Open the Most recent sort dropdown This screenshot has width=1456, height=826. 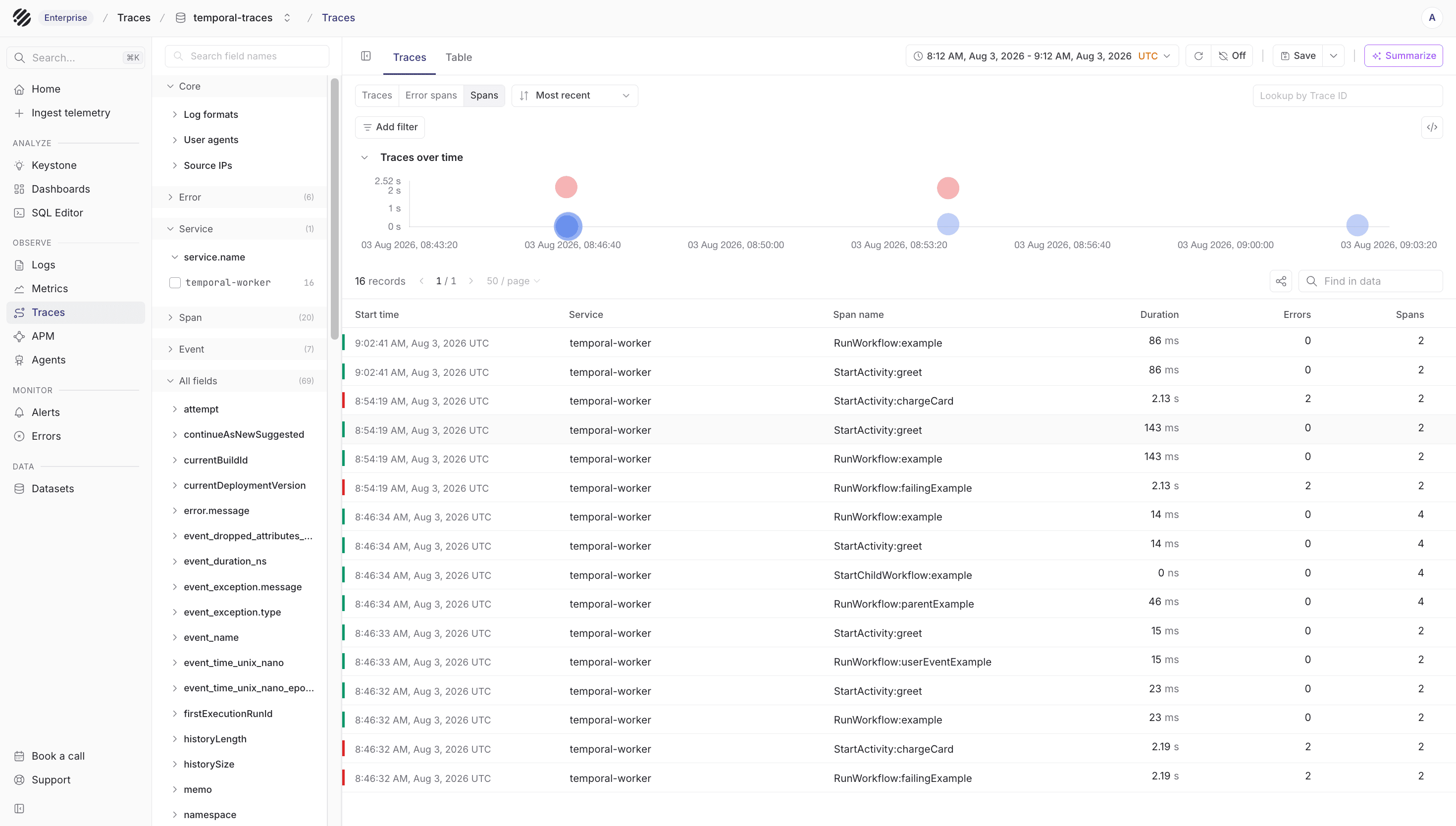point(574,95)
